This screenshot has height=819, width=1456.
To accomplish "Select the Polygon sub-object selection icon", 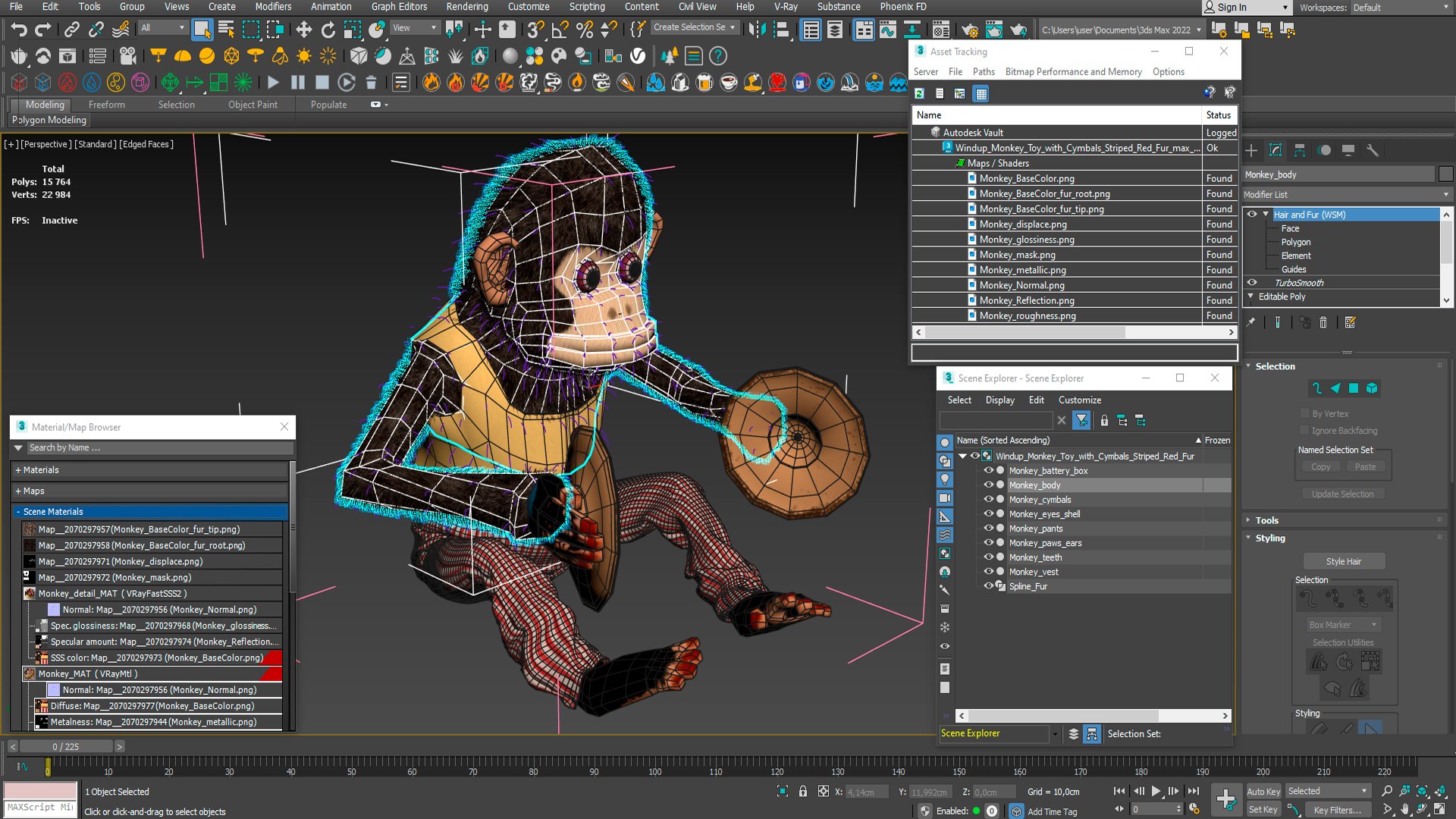I will tap(1354, 388).
